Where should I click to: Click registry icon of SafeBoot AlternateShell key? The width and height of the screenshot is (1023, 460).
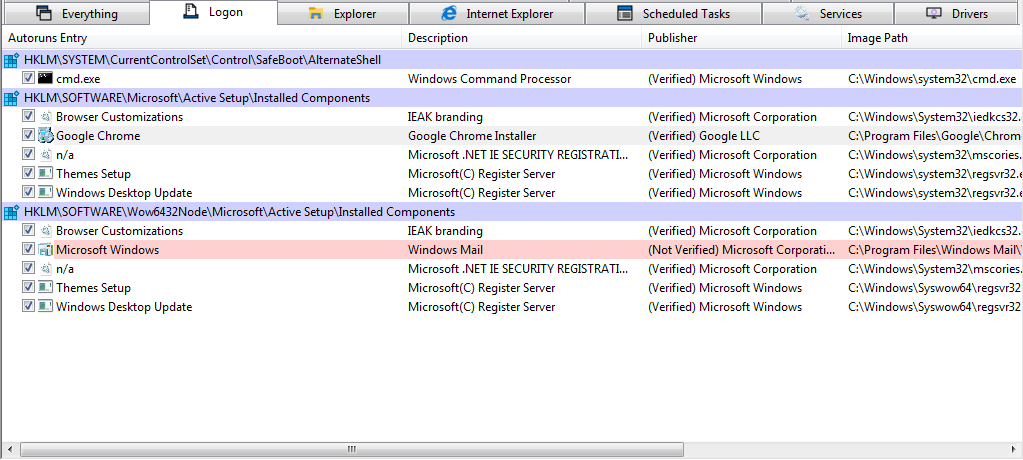(x=11, y=61)
